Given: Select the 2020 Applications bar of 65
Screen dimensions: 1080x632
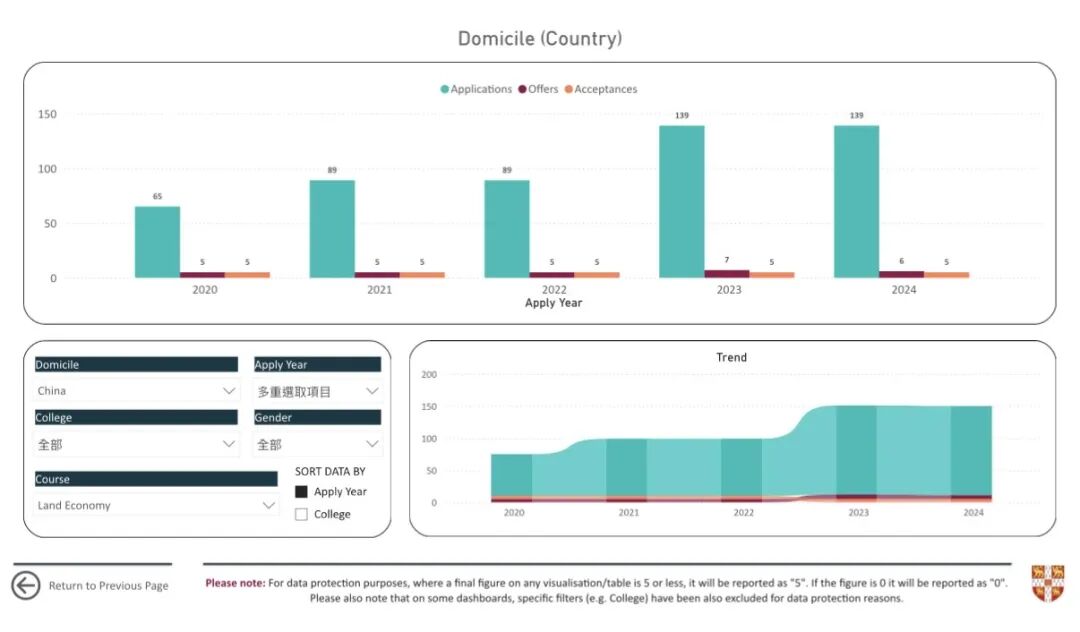Looking at the screenshot, I should (157, 241).
